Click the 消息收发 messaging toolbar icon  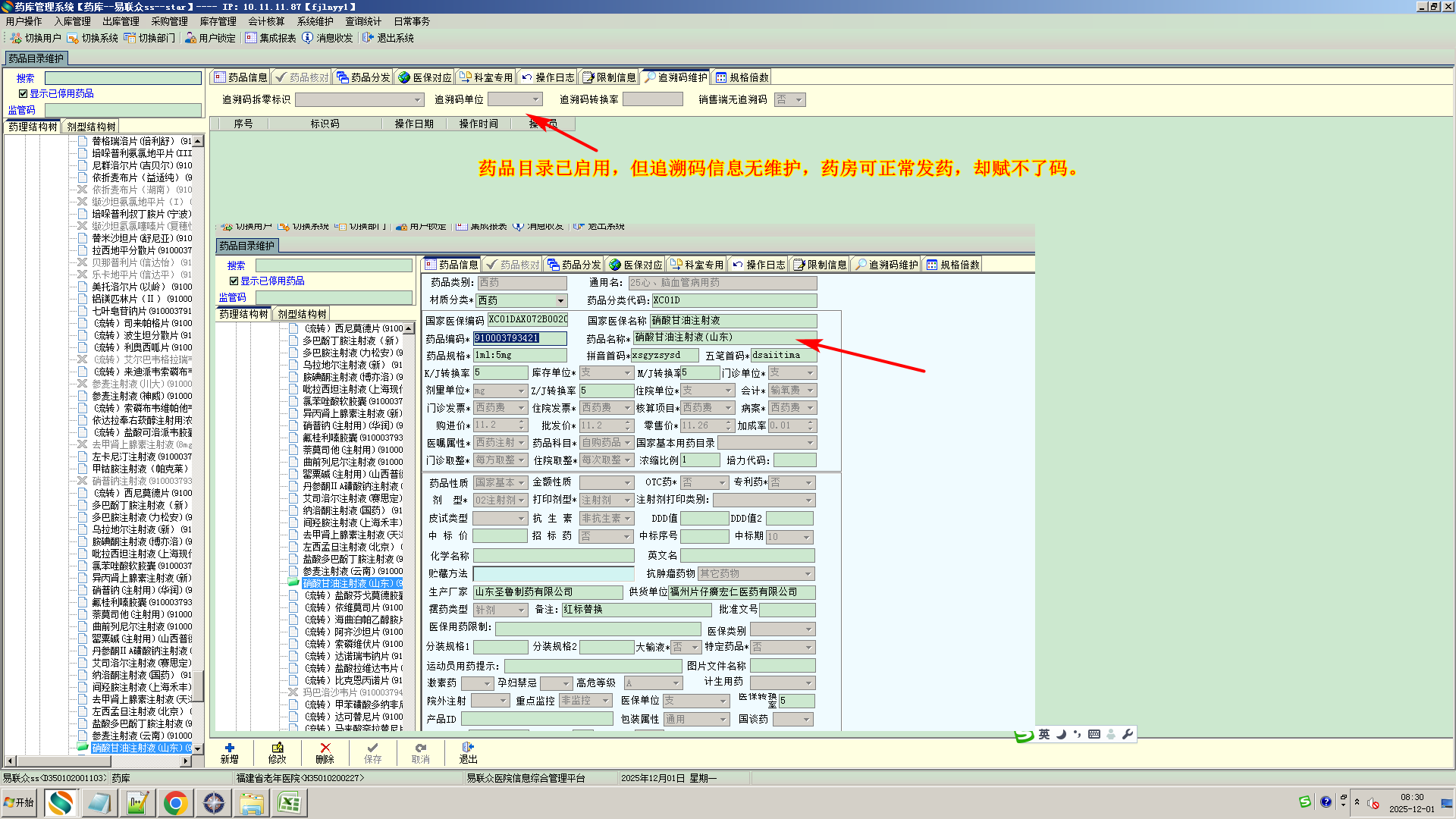pos(307,38)
